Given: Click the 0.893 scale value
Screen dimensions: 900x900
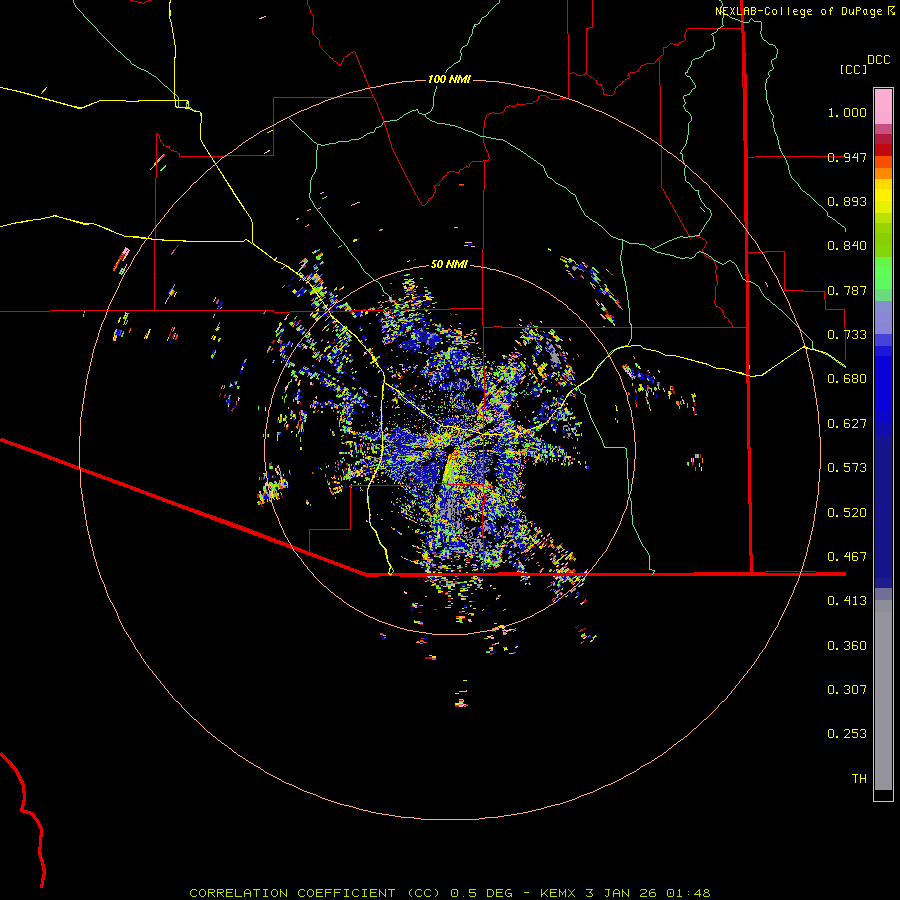Looking at the screenshot, I should click(x=847, y=201).
